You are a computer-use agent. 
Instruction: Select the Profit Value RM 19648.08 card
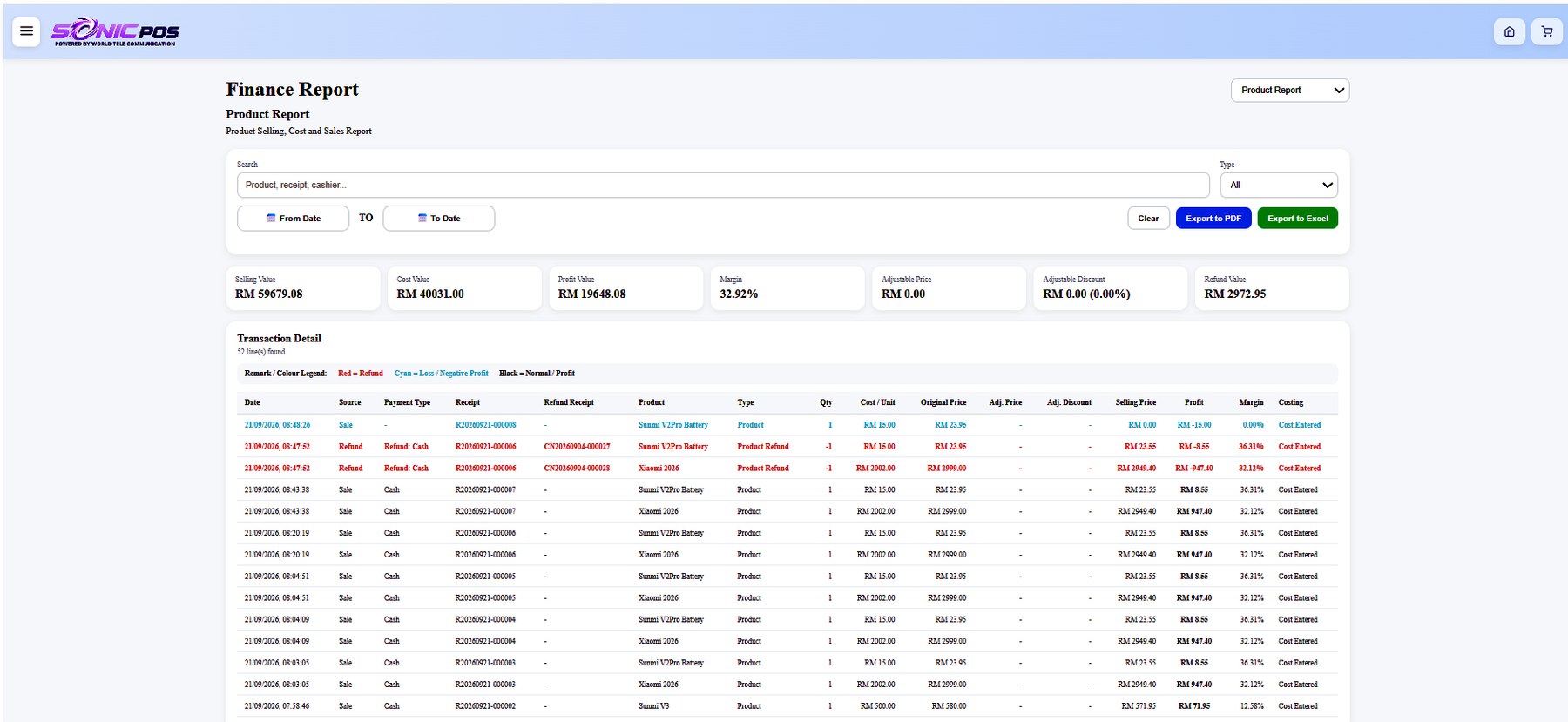[626, 287]
